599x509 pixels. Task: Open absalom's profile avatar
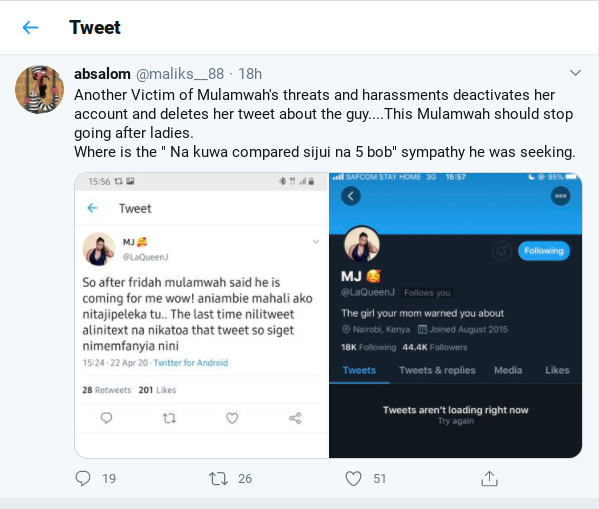39,89
